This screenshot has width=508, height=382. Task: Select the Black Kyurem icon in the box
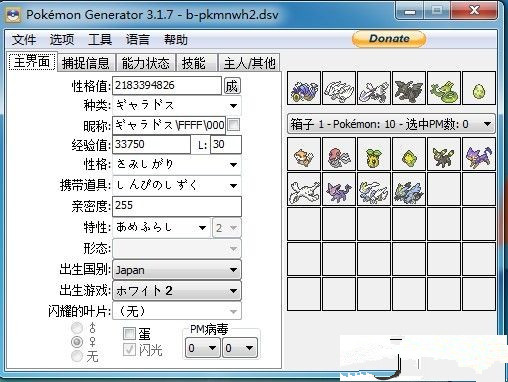click(409, 189)
